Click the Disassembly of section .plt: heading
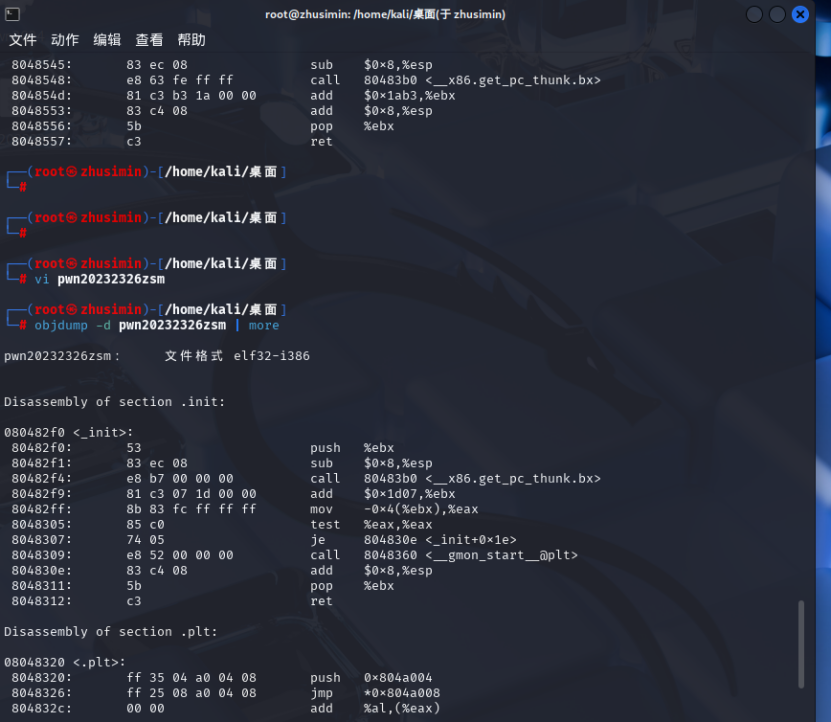 tap(111, 631)
